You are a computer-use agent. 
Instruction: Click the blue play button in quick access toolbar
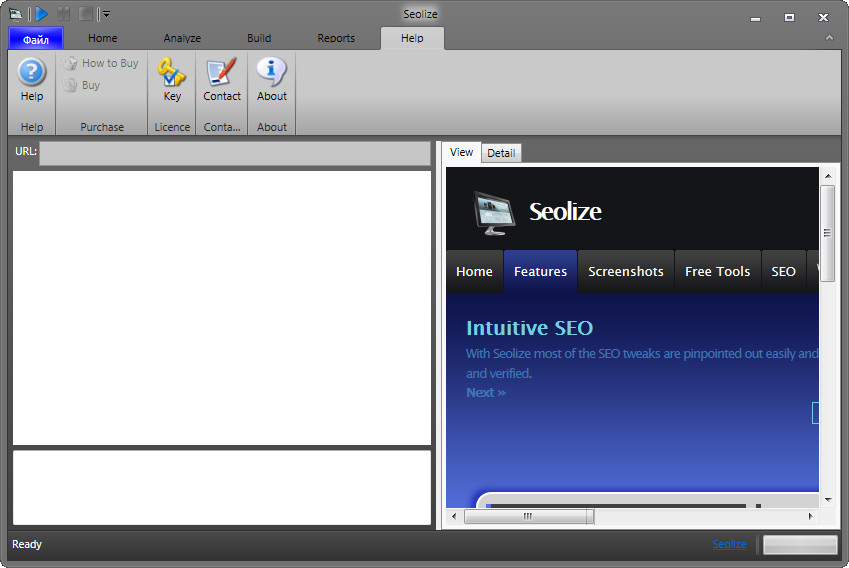coord(42,14)
